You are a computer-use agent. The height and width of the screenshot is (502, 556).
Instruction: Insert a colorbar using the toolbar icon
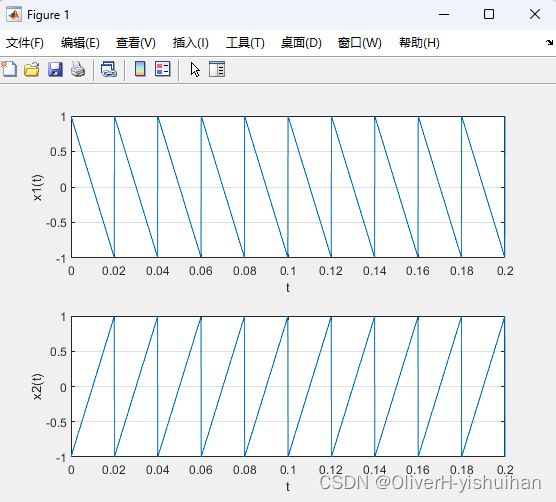pyautogui.click(x=140, y=69)
